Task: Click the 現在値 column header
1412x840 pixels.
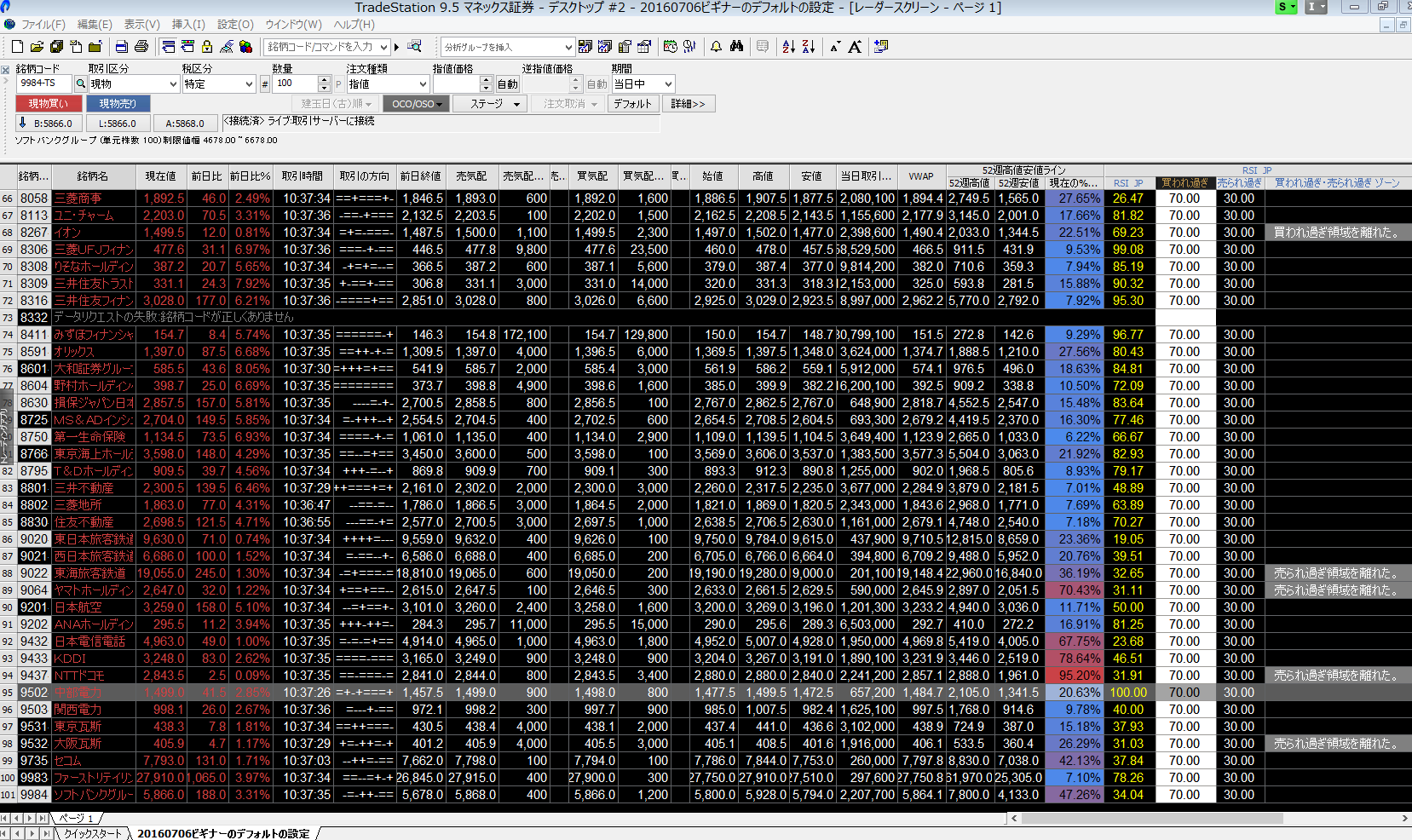Action: coord(160,176)
